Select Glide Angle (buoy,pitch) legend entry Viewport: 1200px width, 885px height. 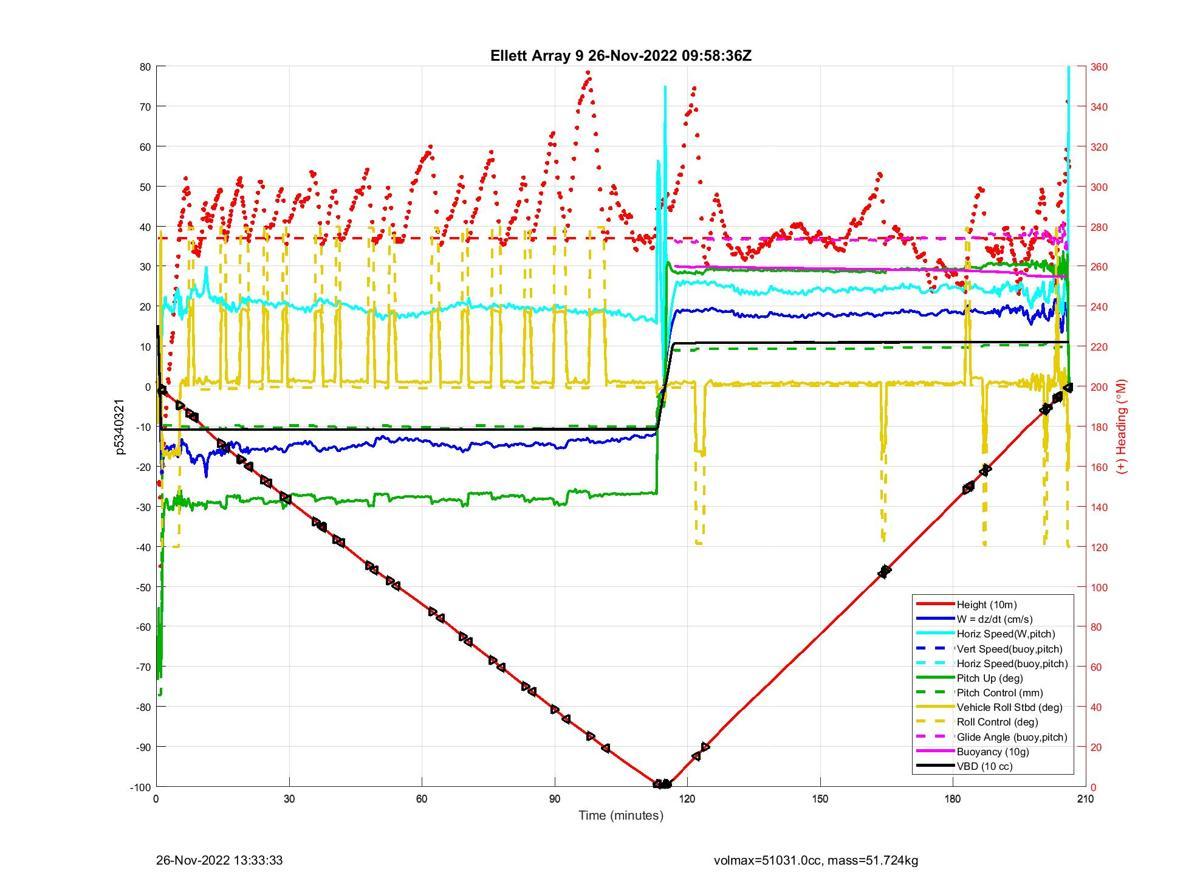pyautogui.click(x=993, y=737)
